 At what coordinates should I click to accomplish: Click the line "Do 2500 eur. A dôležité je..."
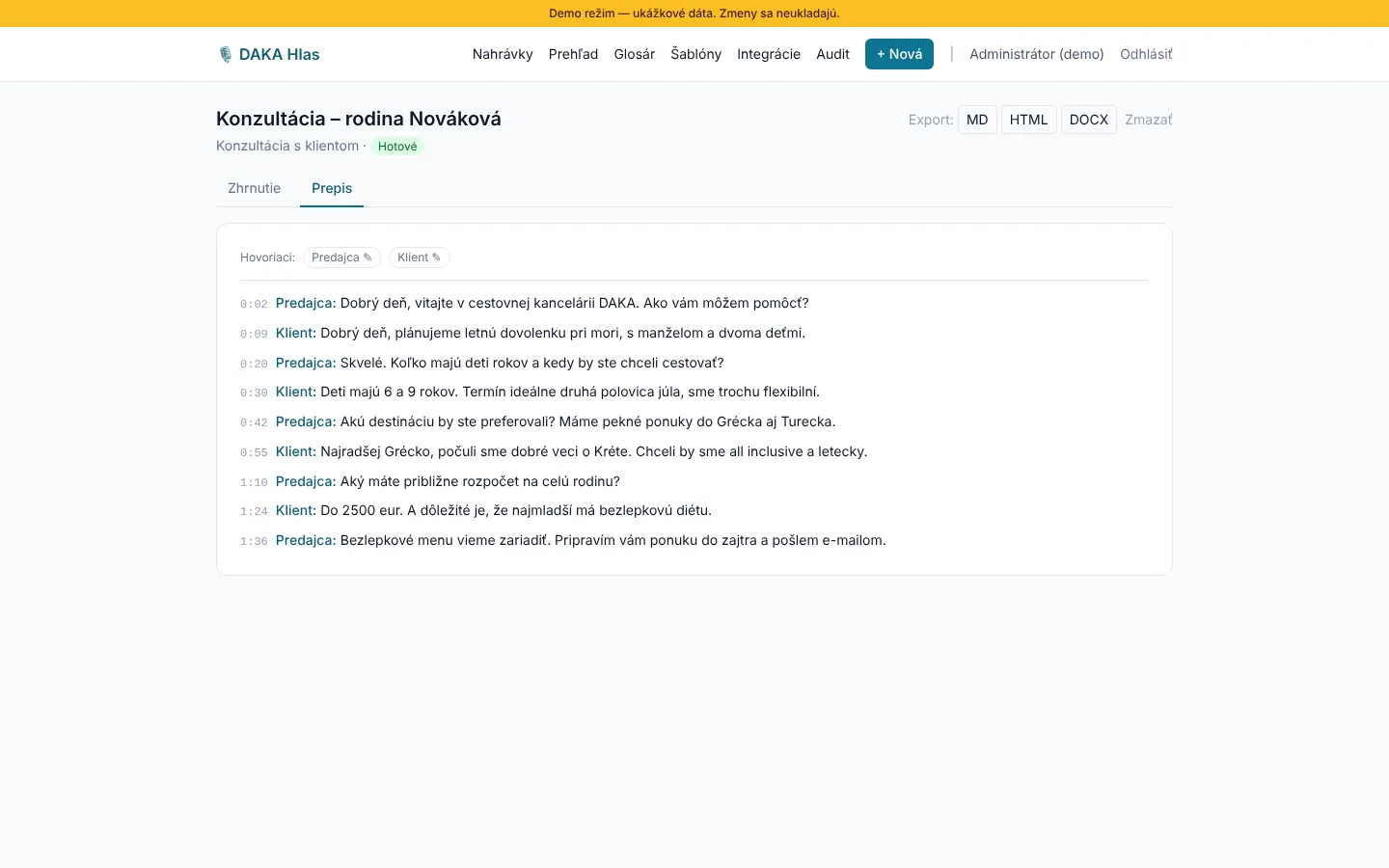point(516,510)
